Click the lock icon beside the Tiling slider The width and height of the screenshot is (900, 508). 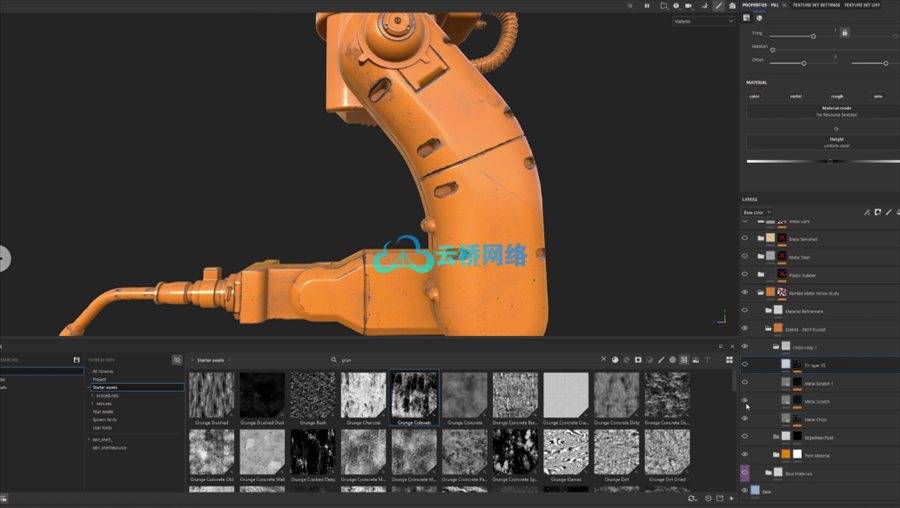pyautogui.click(x=844, y=33)
